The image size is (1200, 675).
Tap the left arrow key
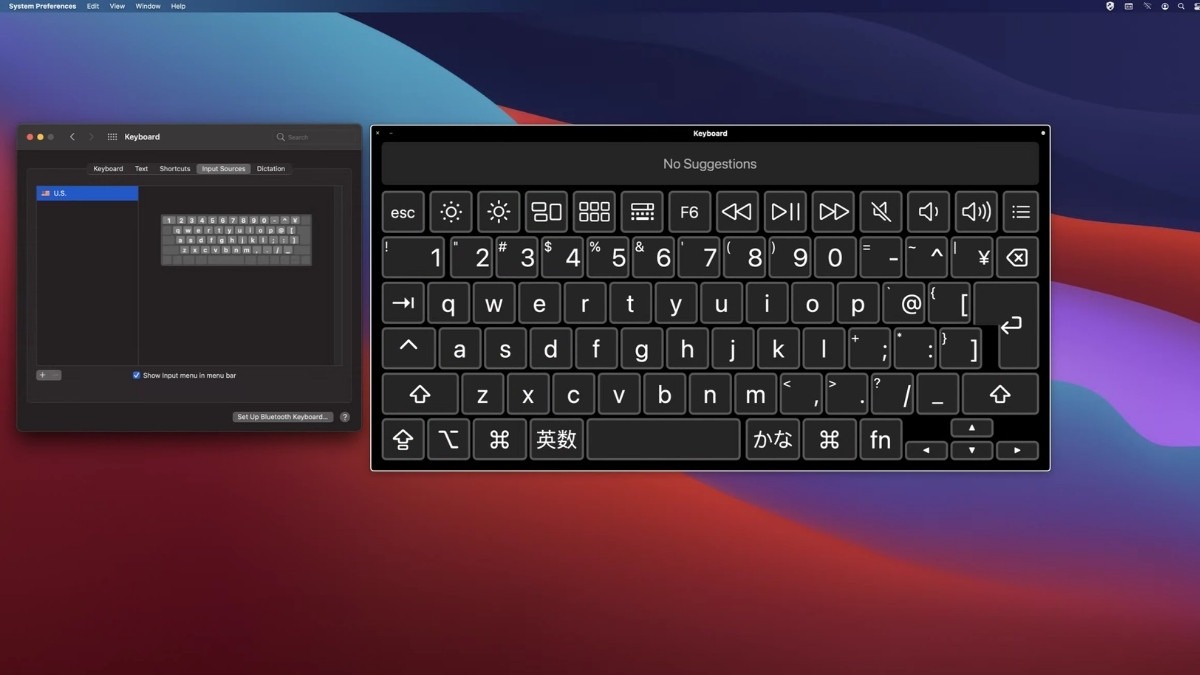click(x=926, y=451)
